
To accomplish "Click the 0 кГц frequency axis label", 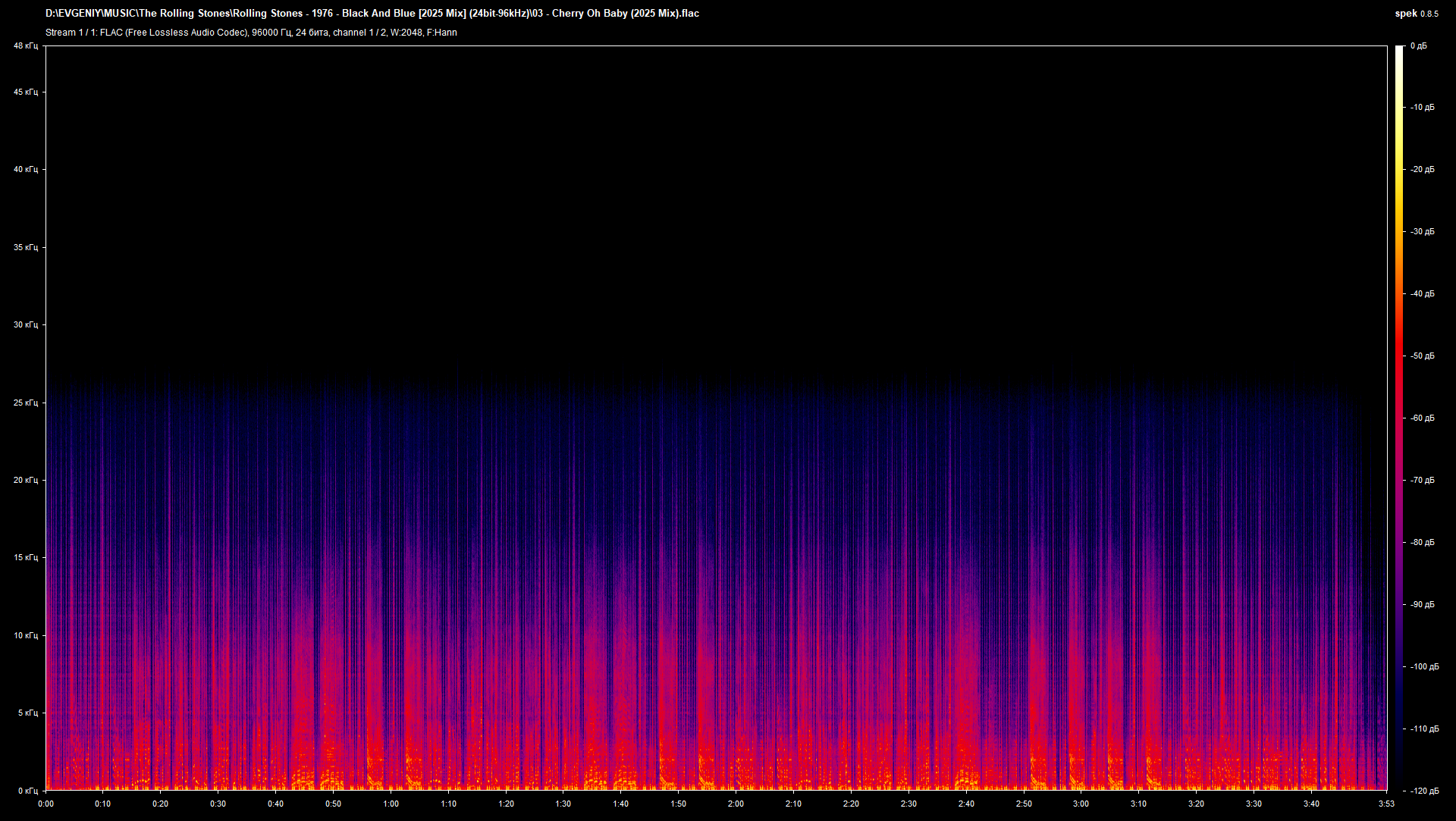I will (27, 791).
